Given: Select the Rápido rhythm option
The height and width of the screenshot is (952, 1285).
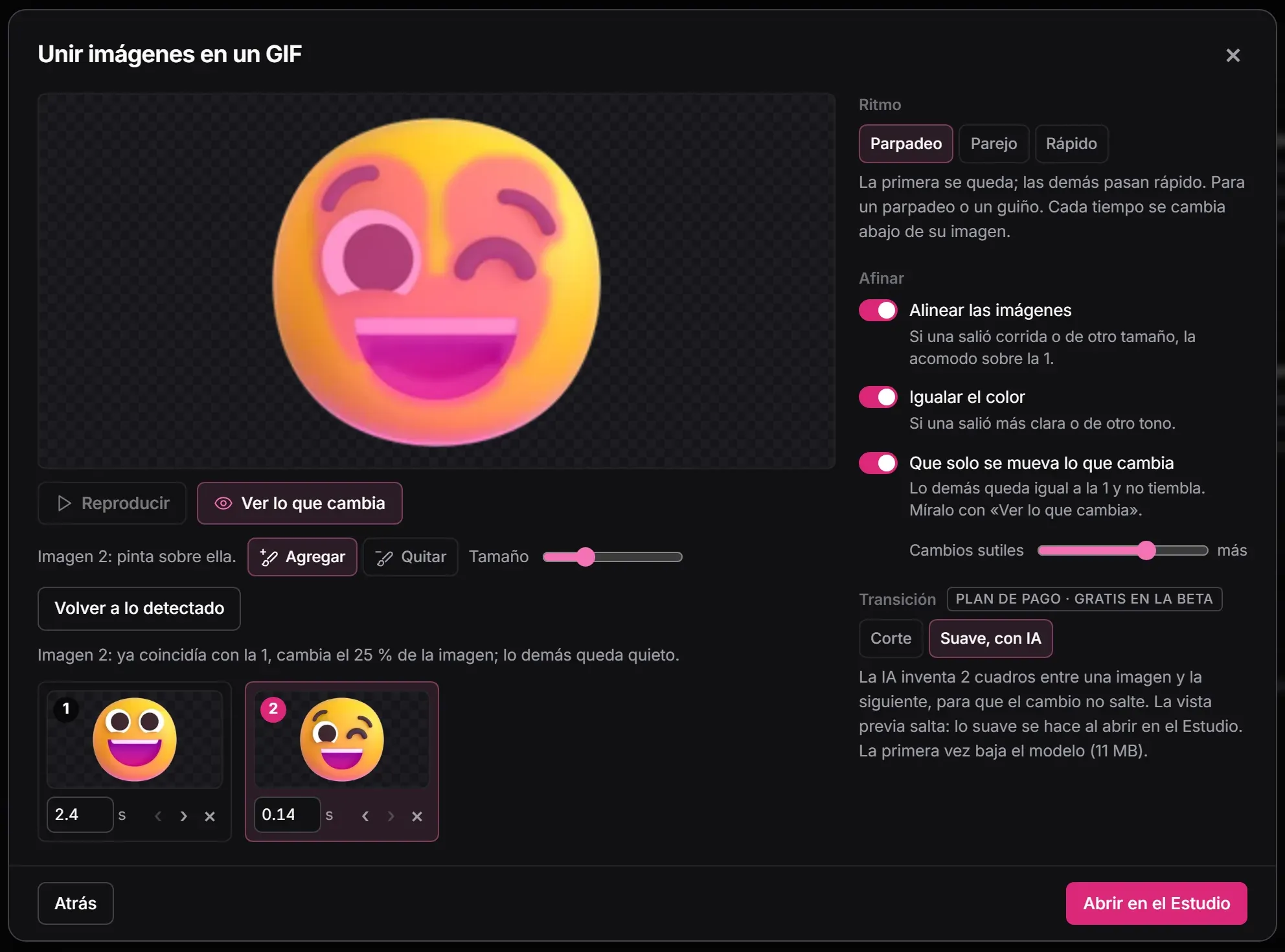Looking at the screenshot, I should pos(1071,144).
